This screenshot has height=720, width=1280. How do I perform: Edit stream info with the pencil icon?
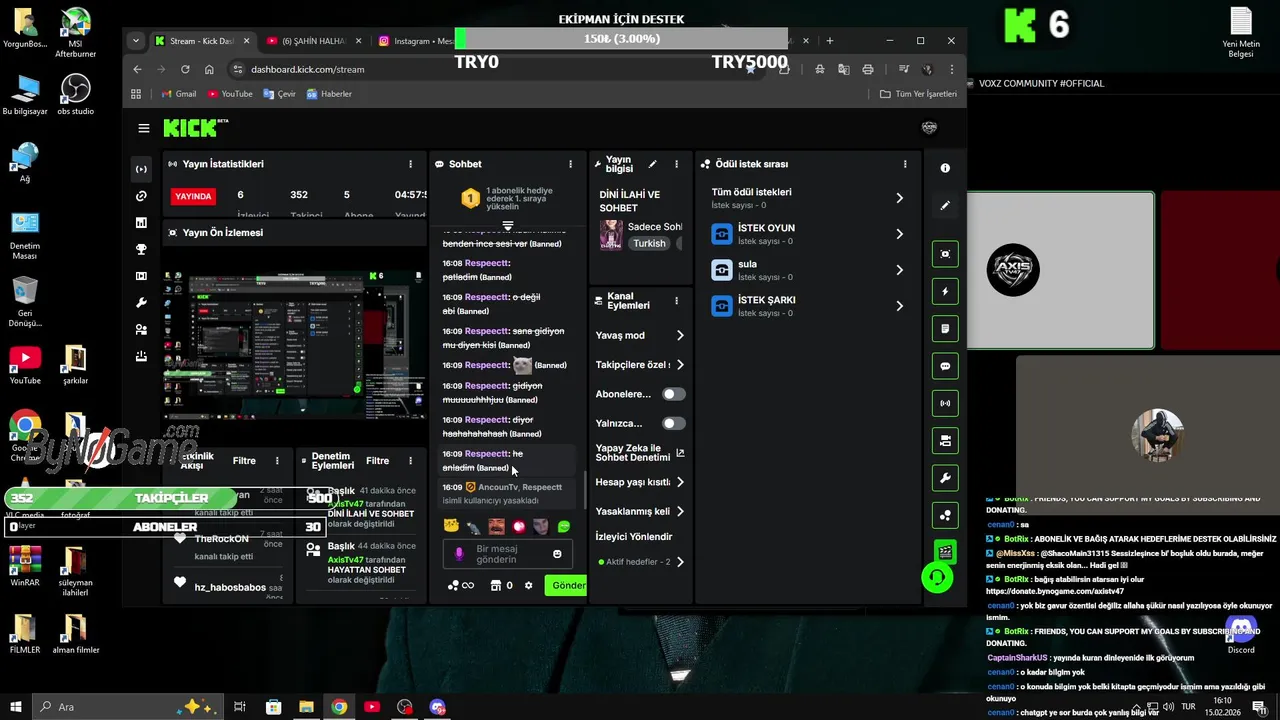tap(653, 164)
